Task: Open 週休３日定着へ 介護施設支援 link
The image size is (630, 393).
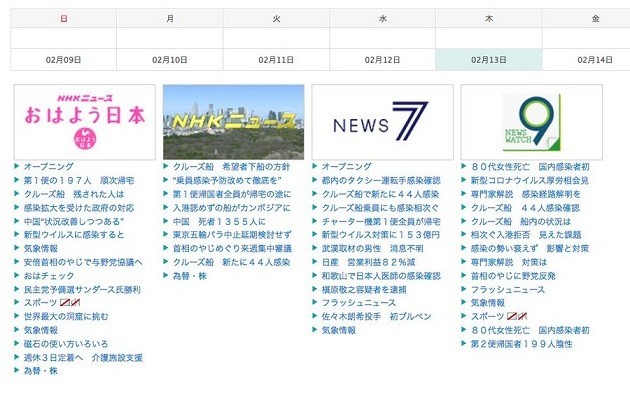Action: click(x=83, y=357)
